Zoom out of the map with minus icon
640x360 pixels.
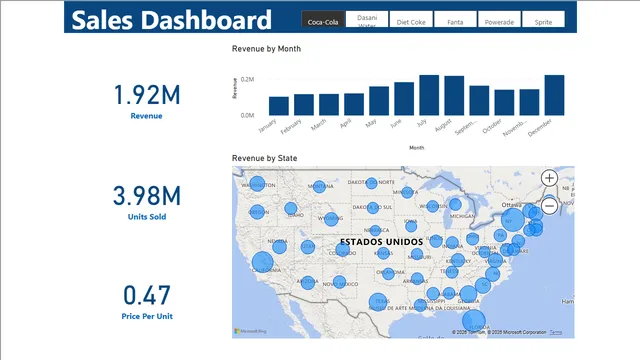point(549,206)
